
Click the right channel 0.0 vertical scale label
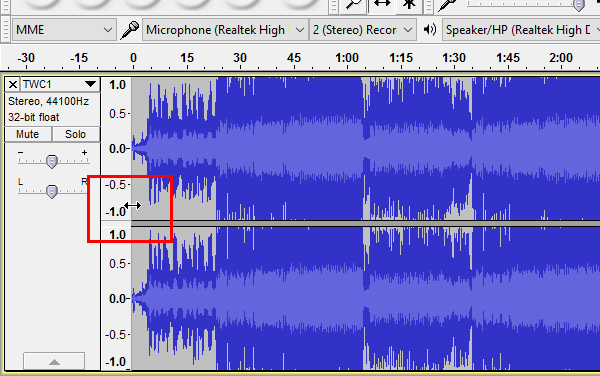point(117,298)
